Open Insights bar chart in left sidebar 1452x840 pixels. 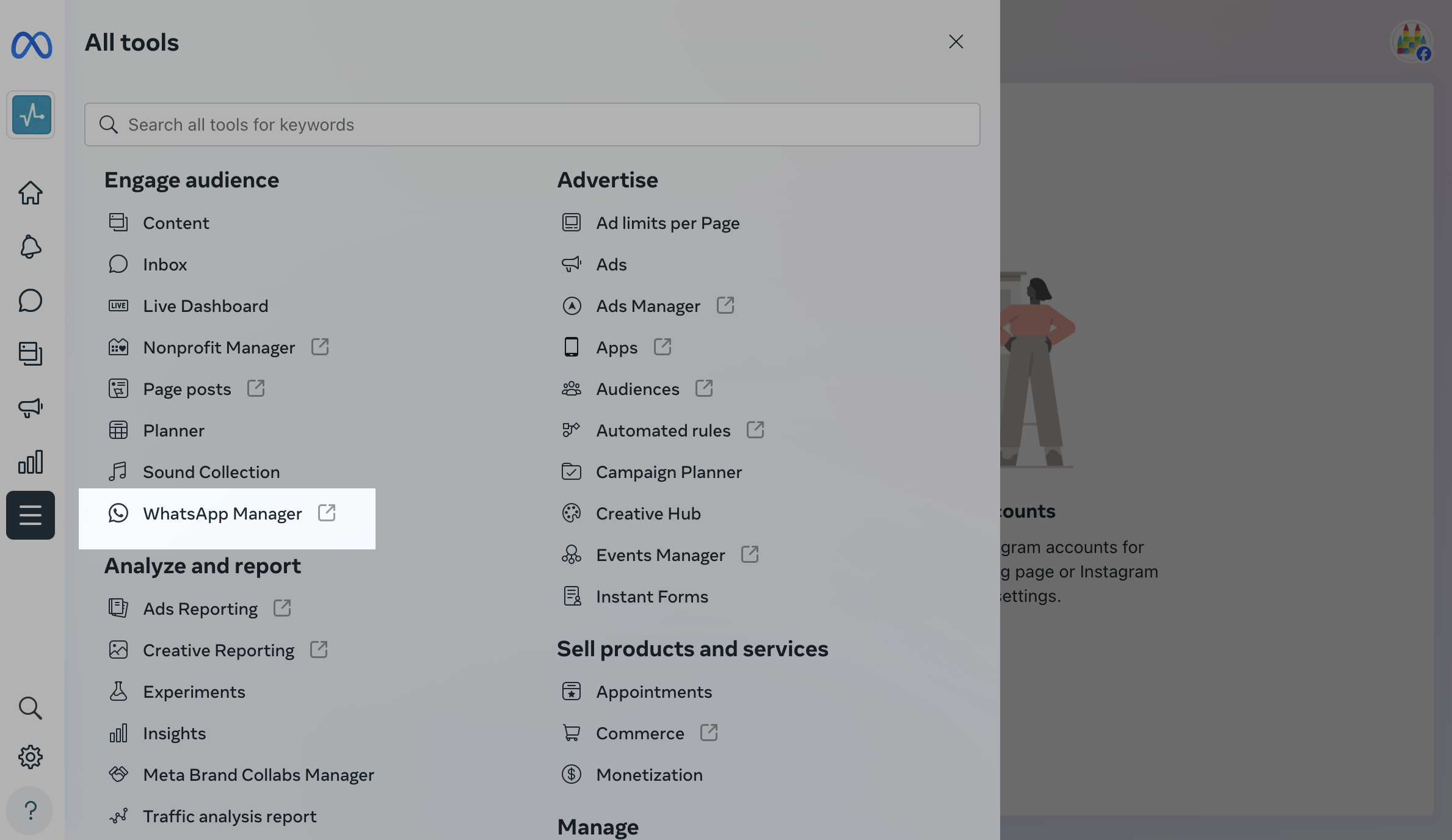click(x=30, y=462)
